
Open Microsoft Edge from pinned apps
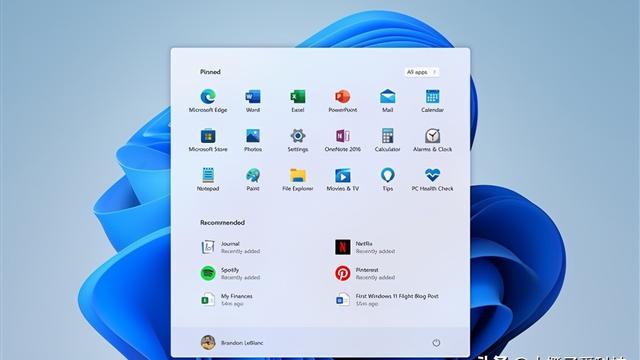click(208, 100)
